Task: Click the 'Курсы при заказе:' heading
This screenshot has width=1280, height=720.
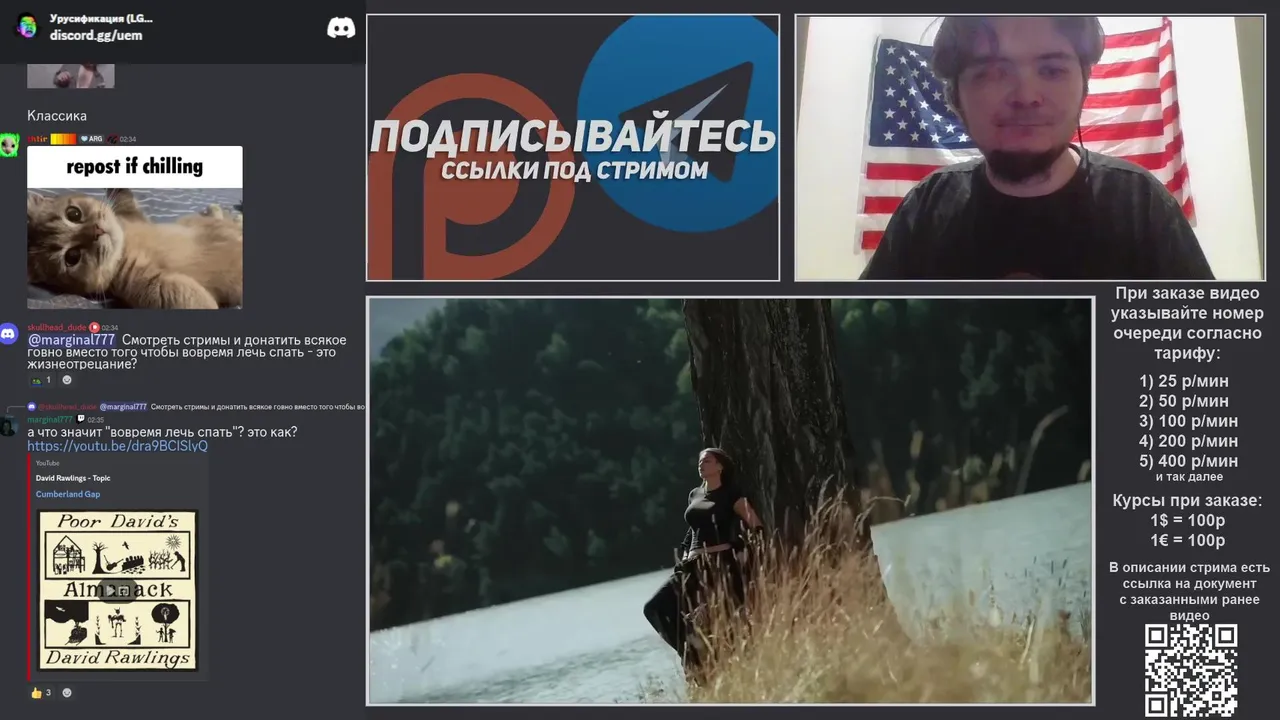Action: [x=1187, y=501]
